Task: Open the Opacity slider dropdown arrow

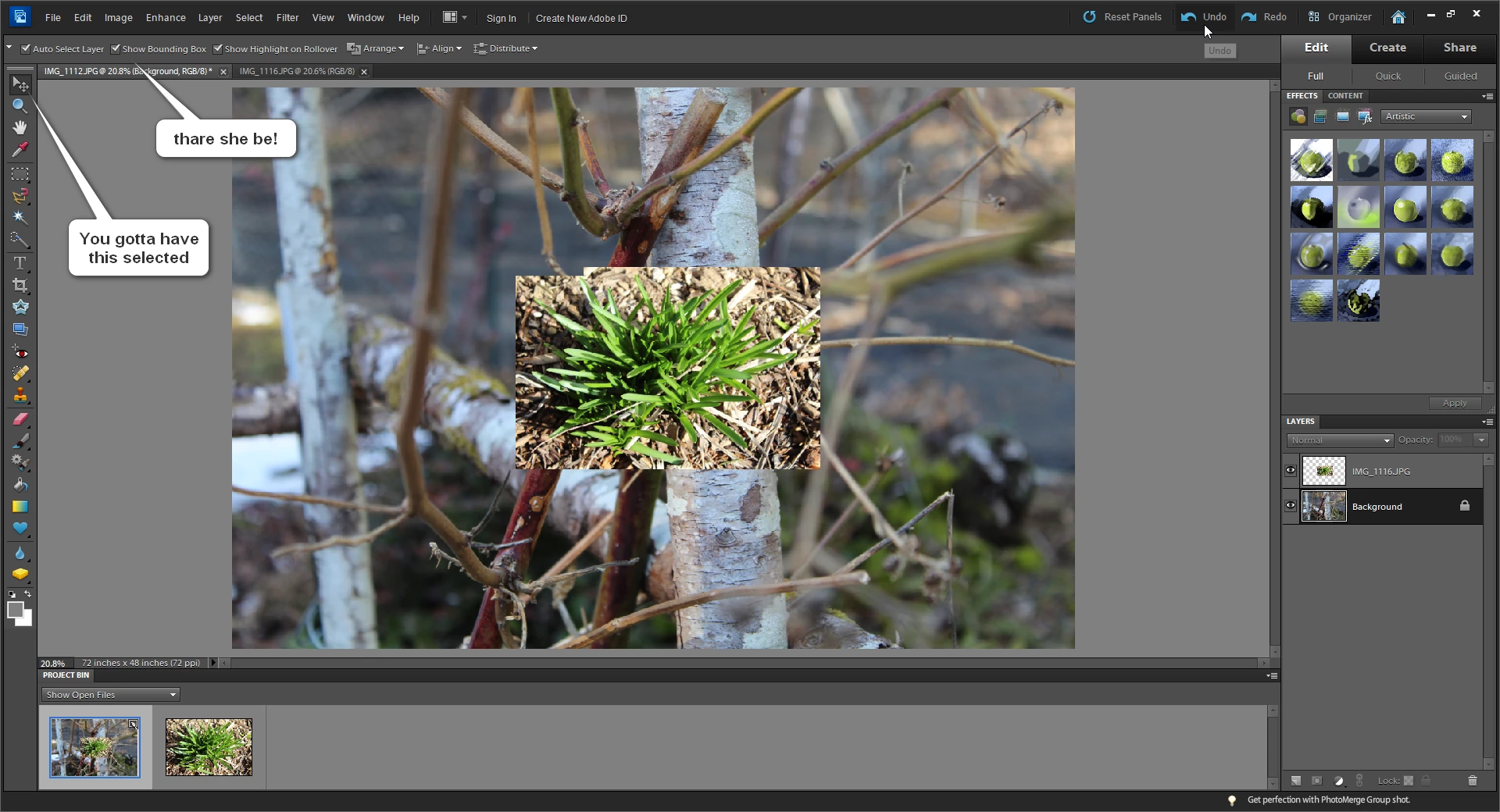Action: (x=1481, y=440)
